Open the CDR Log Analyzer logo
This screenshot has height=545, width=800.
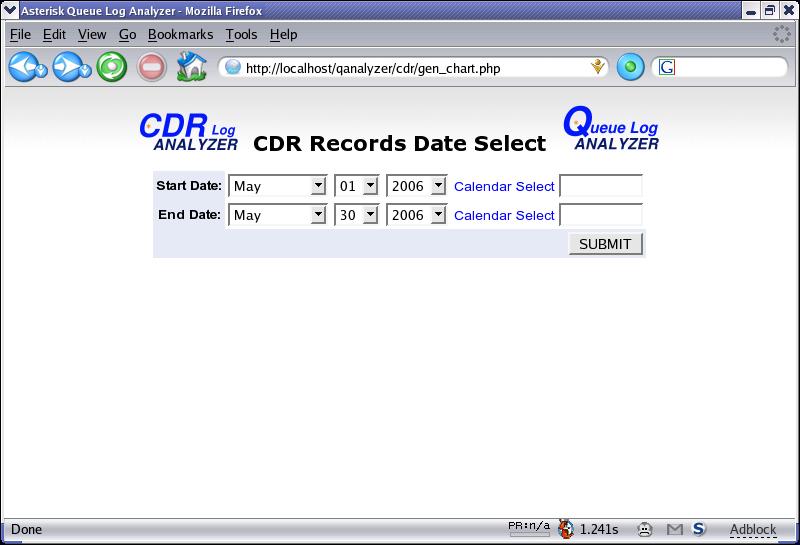point(189,131)
